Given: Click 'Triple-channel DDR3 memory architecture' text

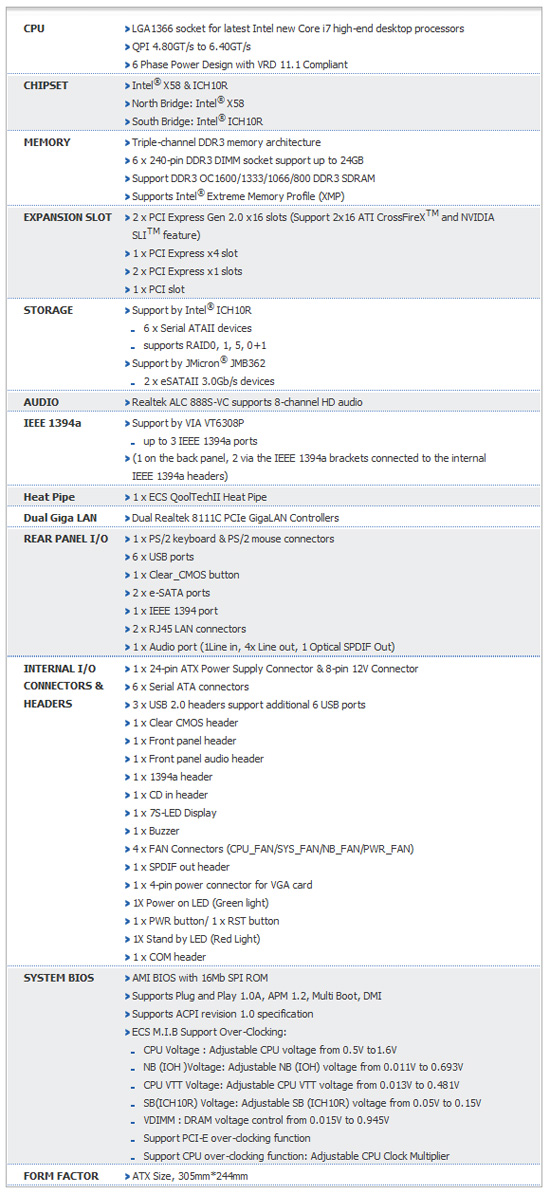Looking at the screenshot, I should click(226, 142).
